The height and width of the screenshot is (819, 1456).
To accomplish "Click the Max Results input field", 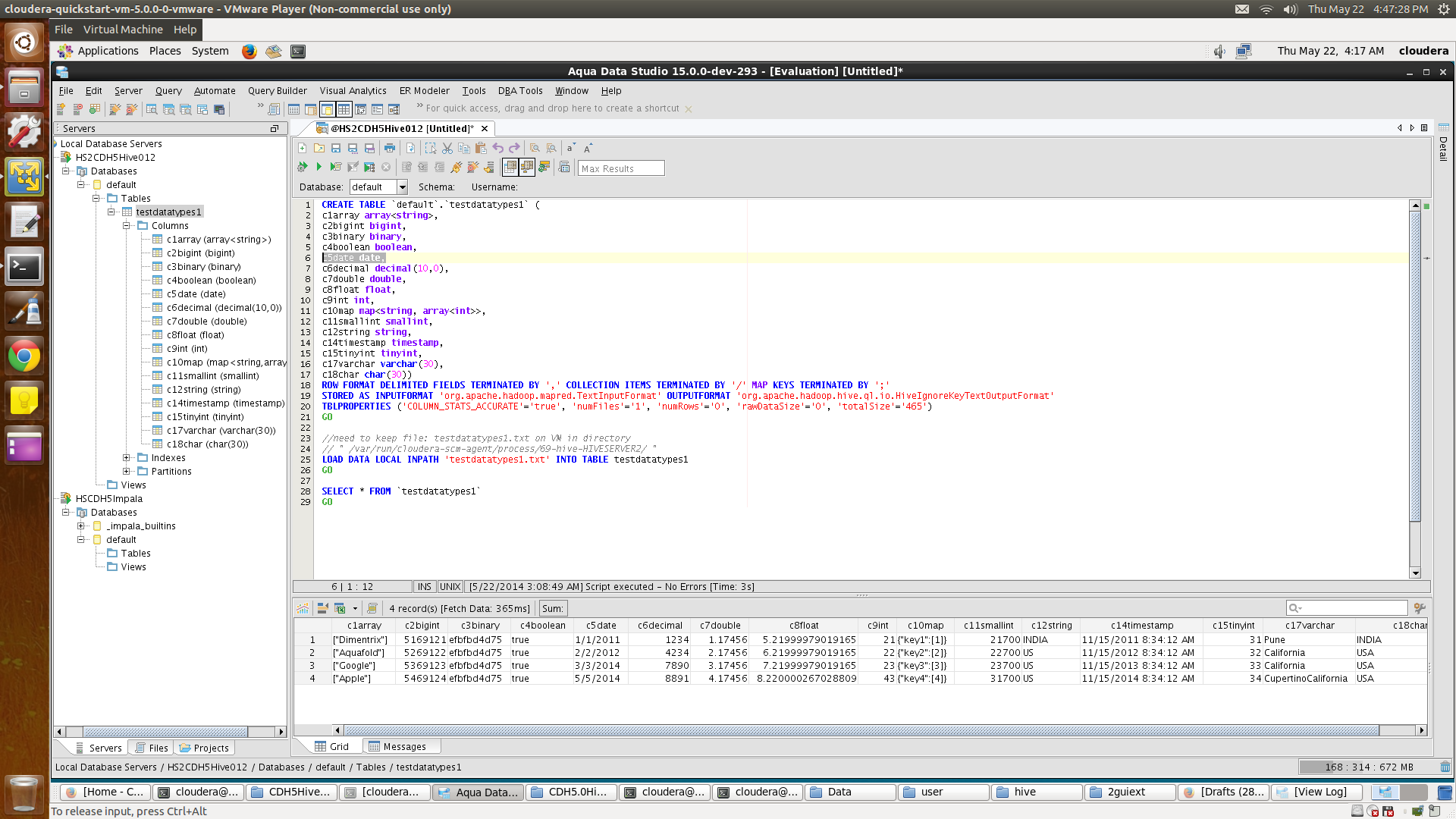I will tap(621, 168).
